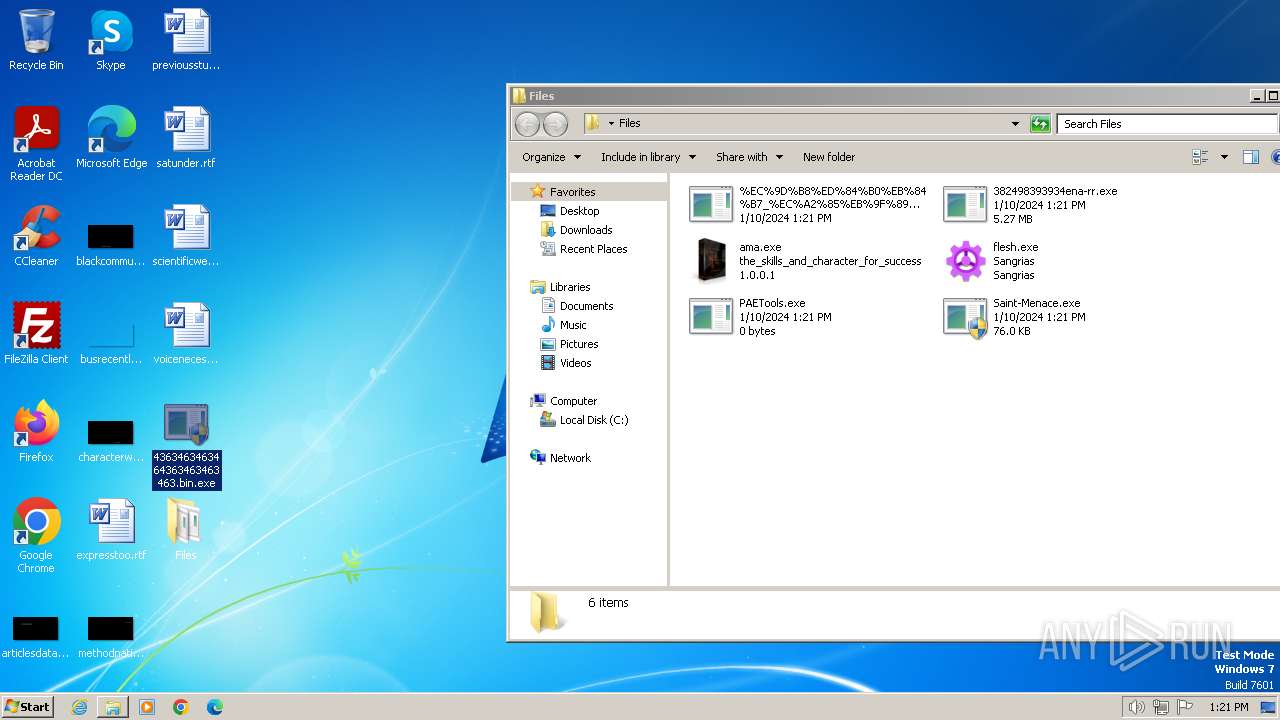The height and width of the screenshot is (720, 1280).
Task: Launch Google Chrome desktop shortcut
Action: click(36, 536)
